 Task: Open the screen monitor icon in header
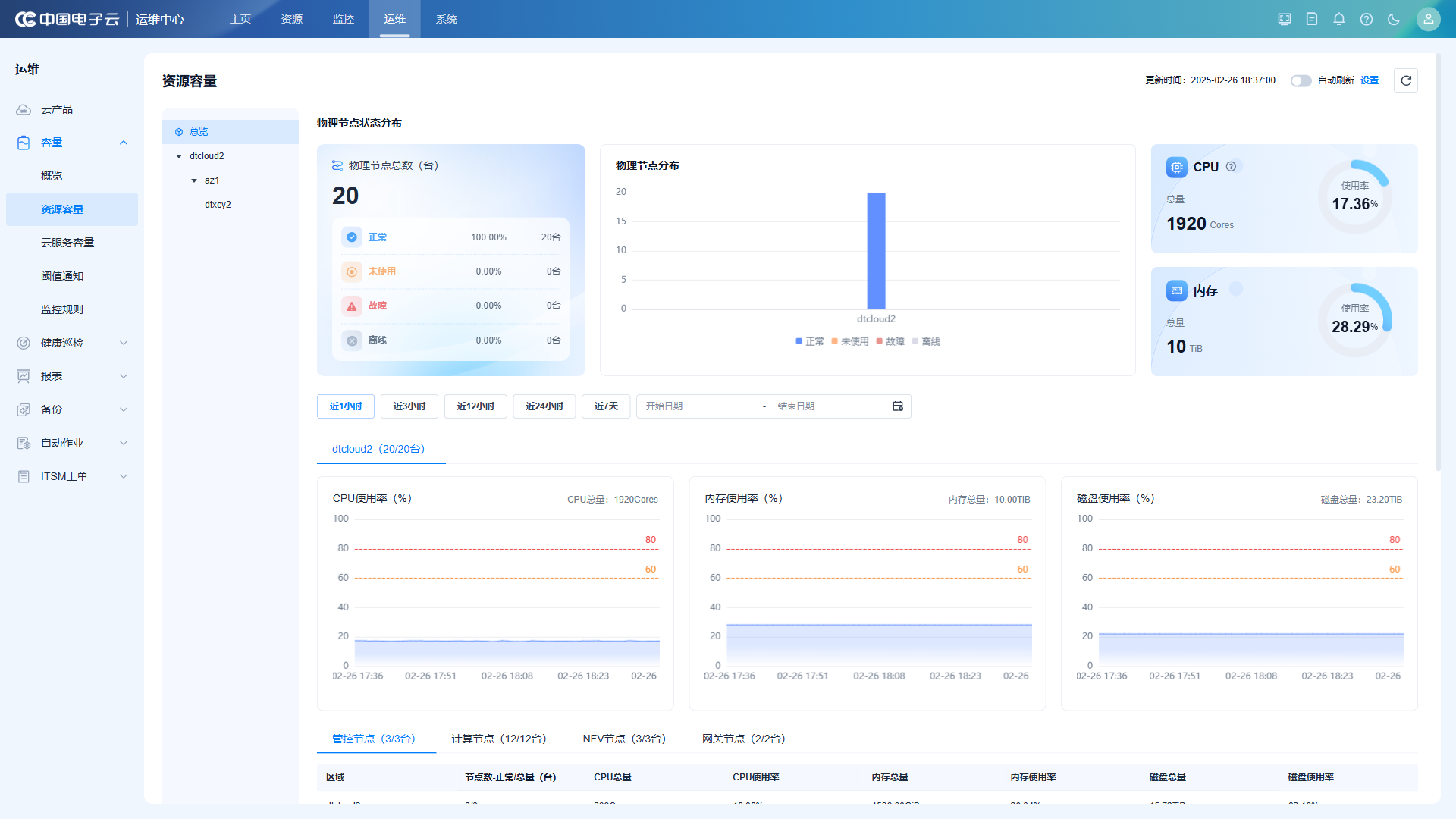[1285, 19]
